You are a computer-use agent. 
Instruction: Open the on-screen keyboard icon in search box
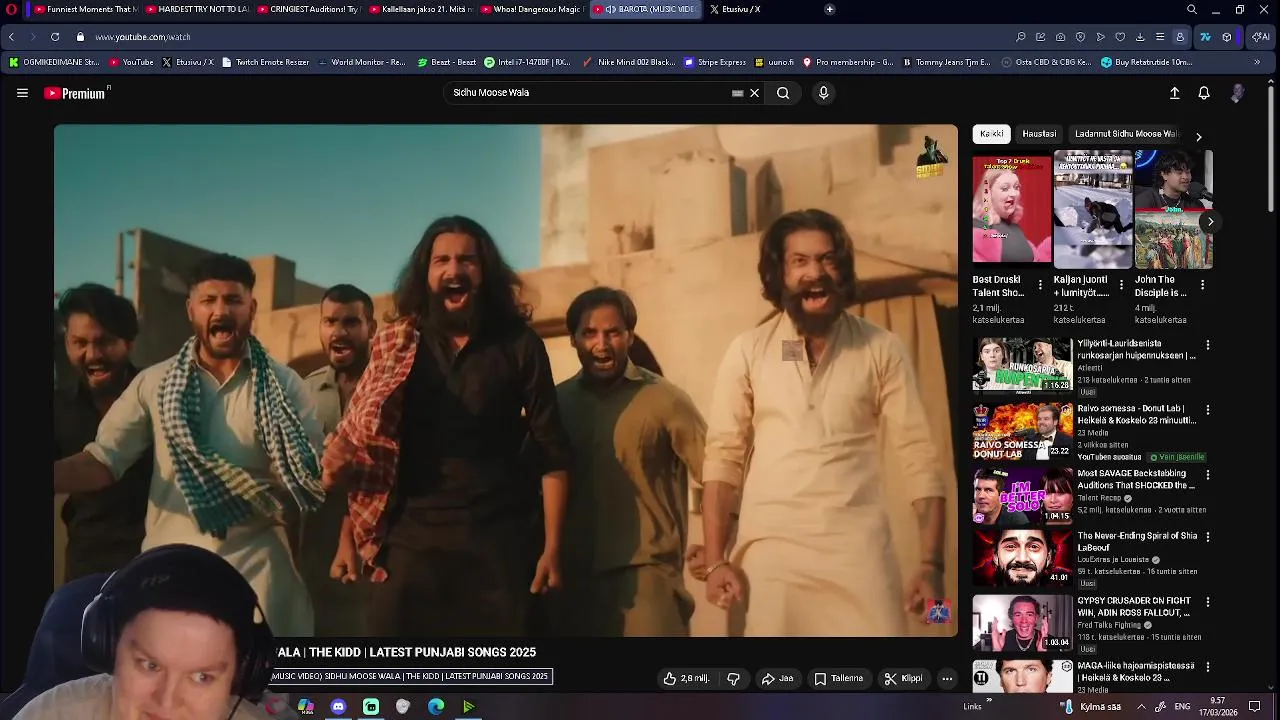[x=738, y=93]
